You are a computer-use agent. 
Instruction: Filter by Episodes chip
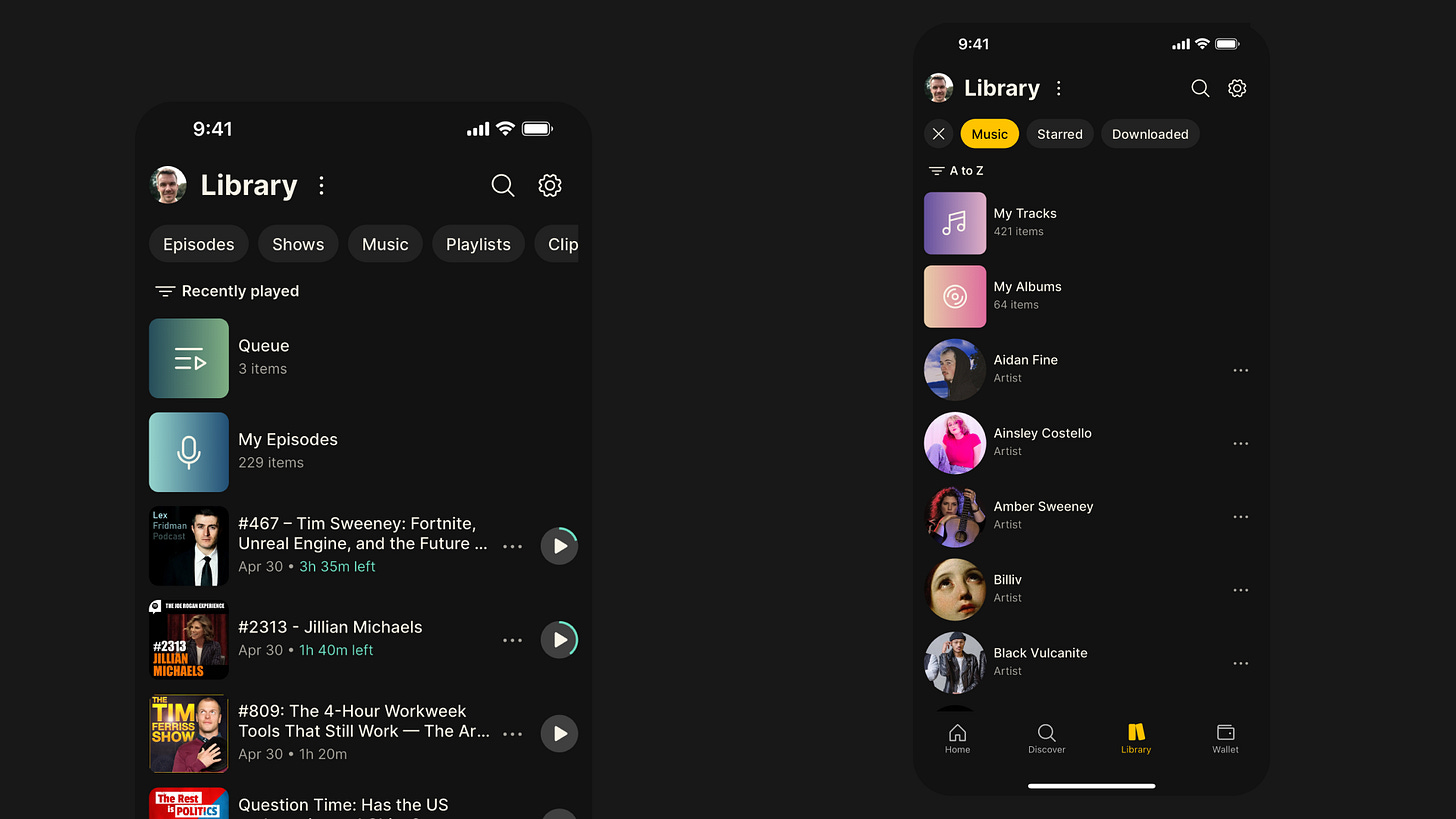click(199, 244)
